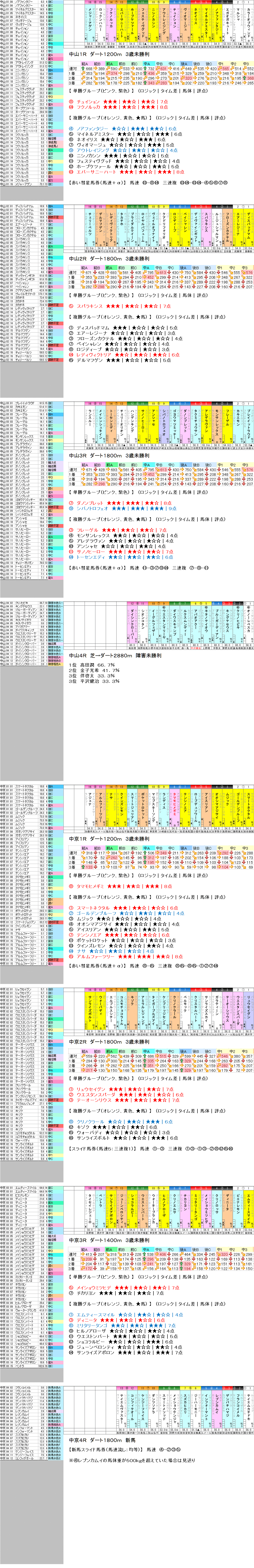
Task: Select horse メイショウミモザ in 中京3R list
Action: [124, 1288]
